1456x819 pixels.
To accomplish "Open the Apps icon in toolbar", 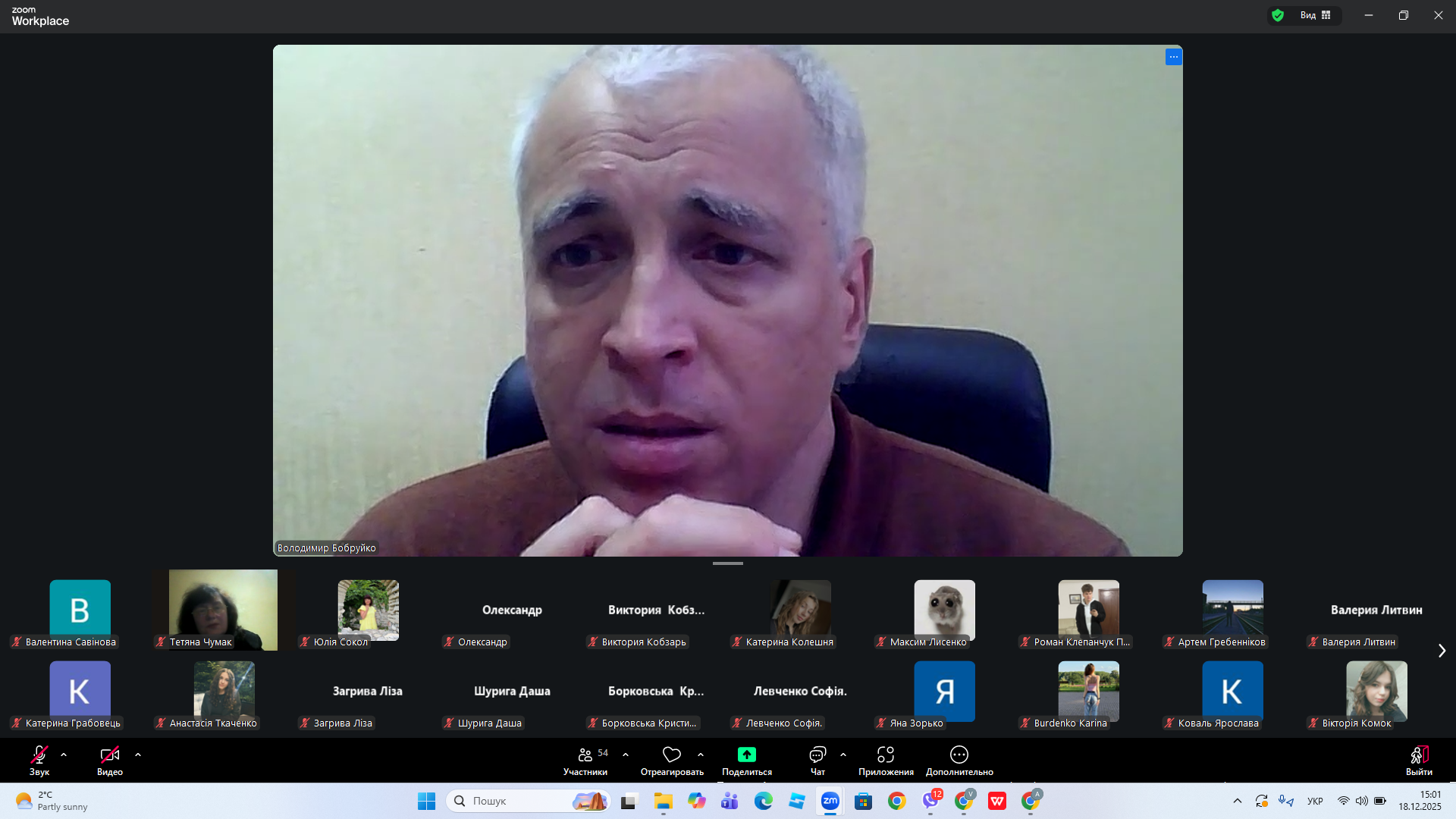I will [885, 755].
